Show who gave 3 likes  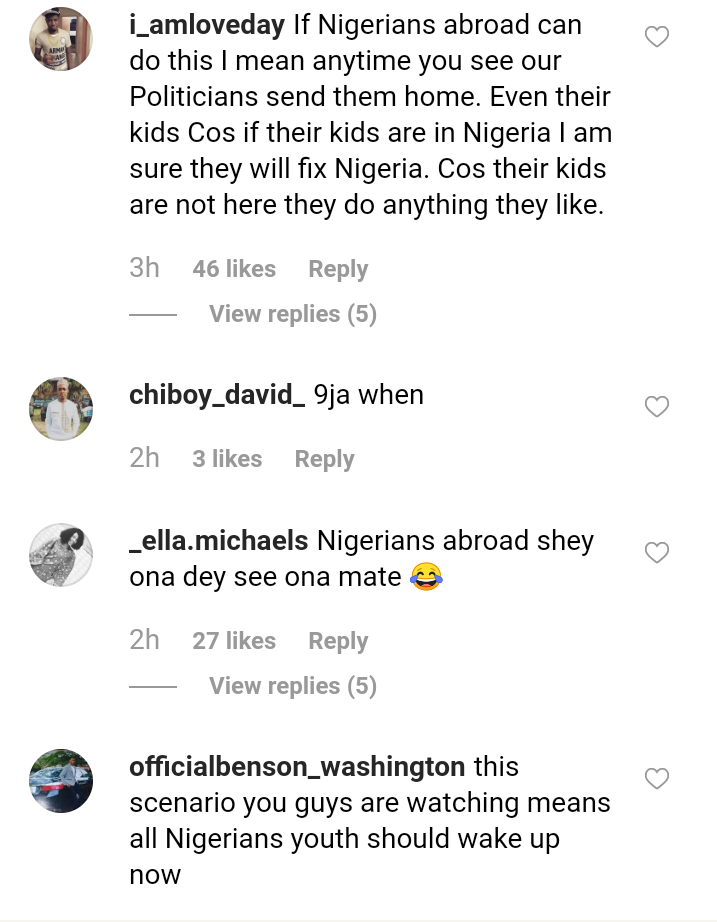coord(227,459)
